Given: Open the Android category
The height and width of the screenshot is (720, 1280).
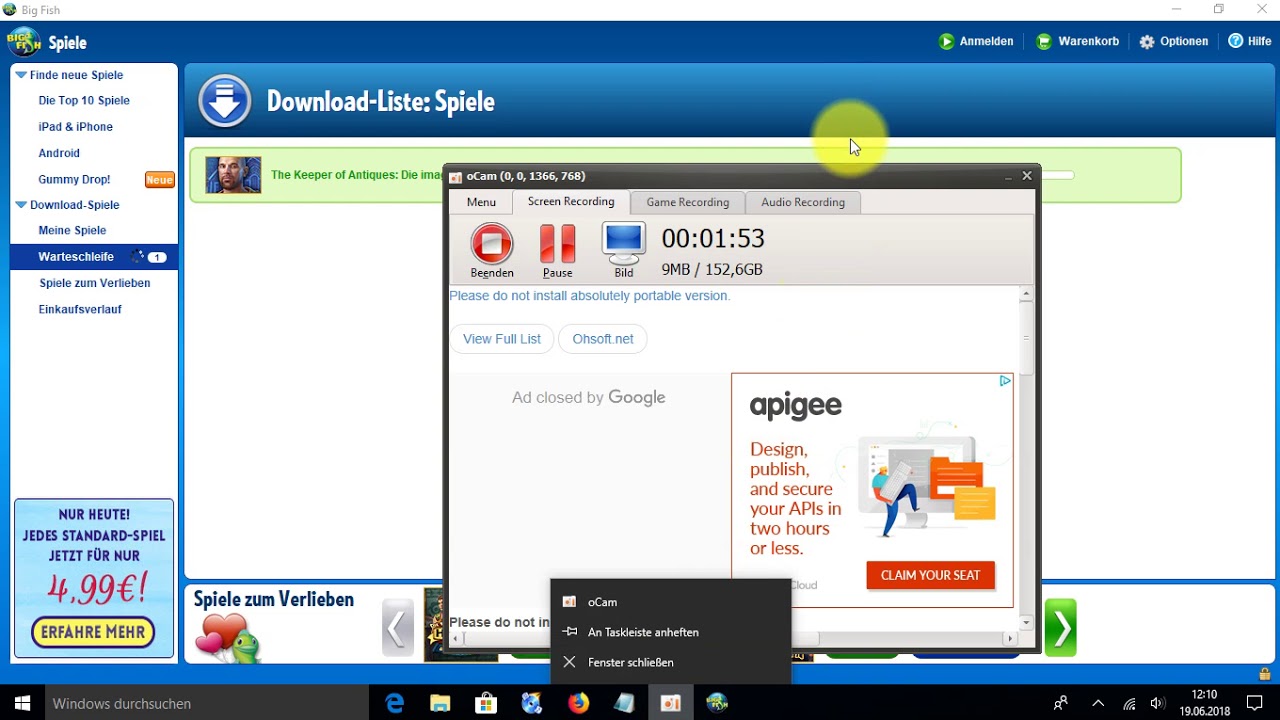Looking at the screenshot, I should point(59,153).
